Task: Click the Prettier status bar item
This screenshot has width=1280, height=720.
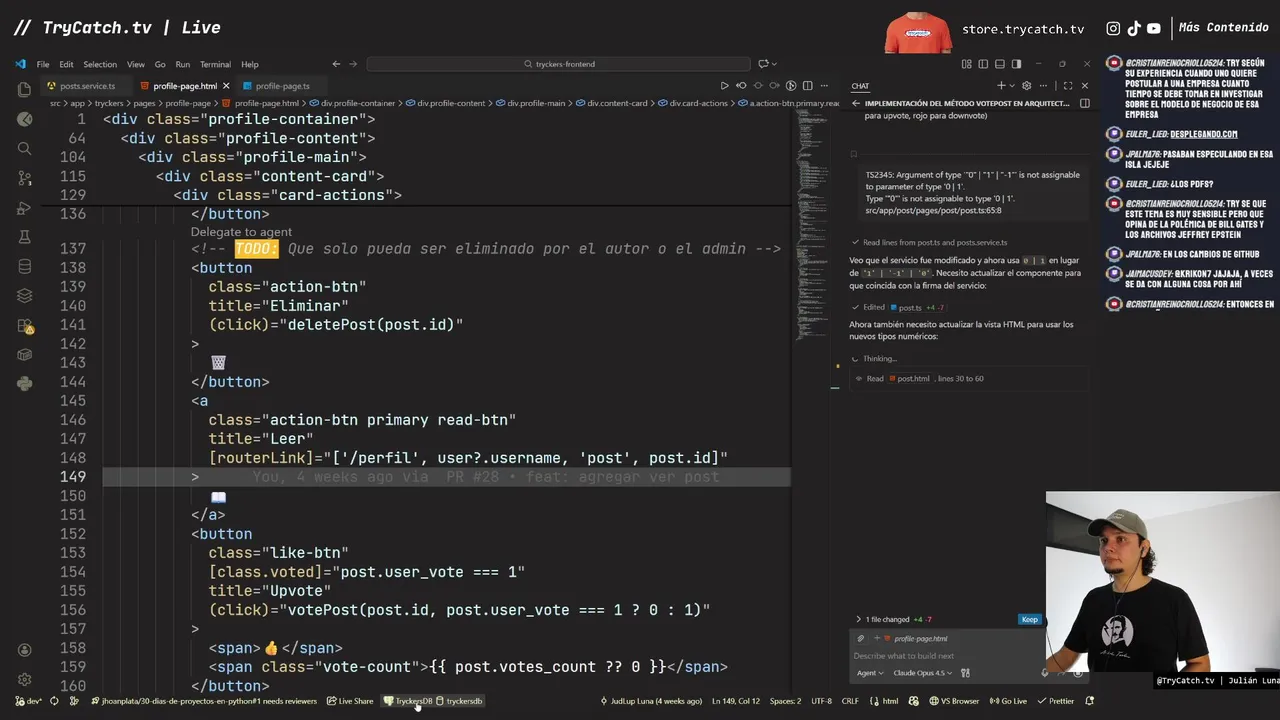Action: pyautogui.click(x=1055, y=701)
